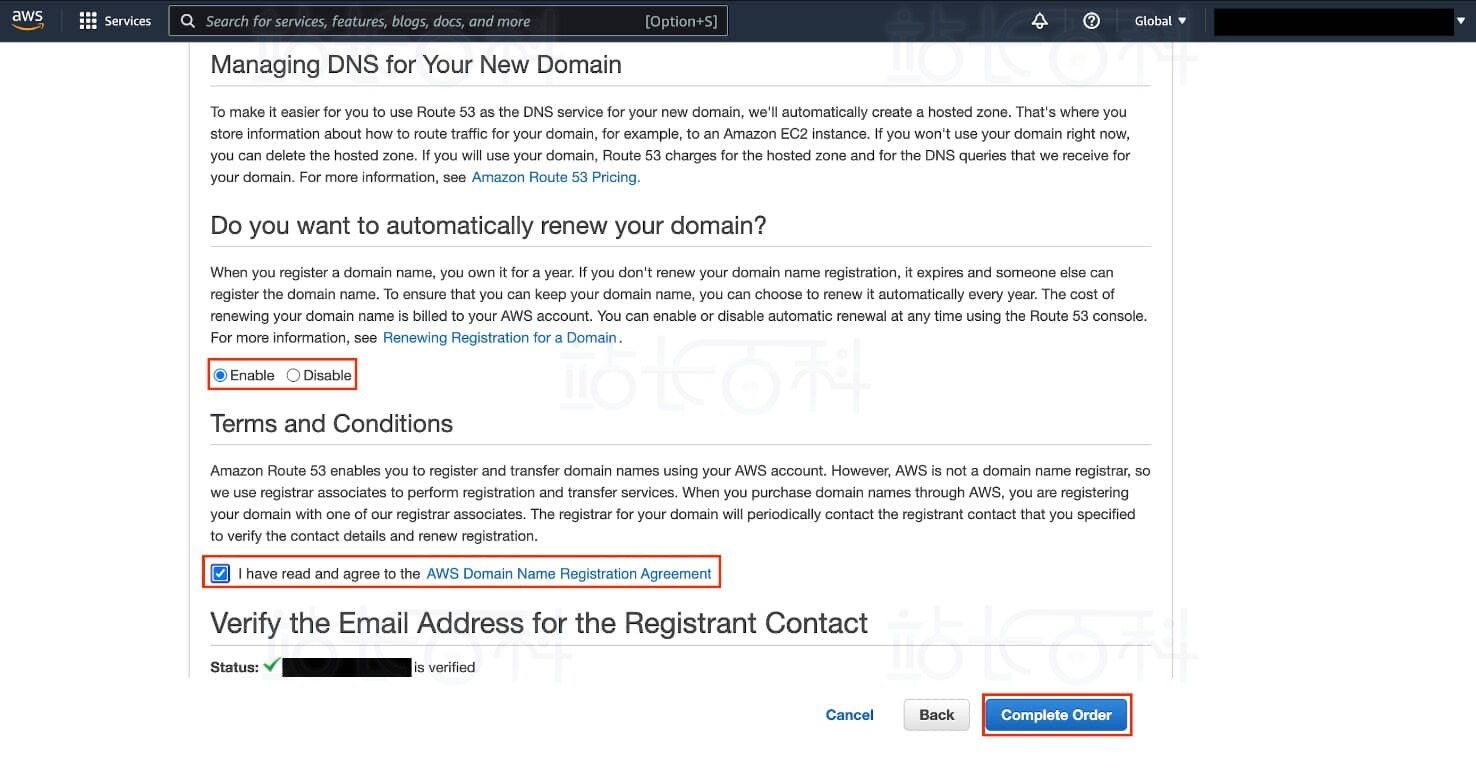The height and width of the screenshot is (768, 1476).
Task: Click the Global dropdown arrow
Action: click(1182, 21)
